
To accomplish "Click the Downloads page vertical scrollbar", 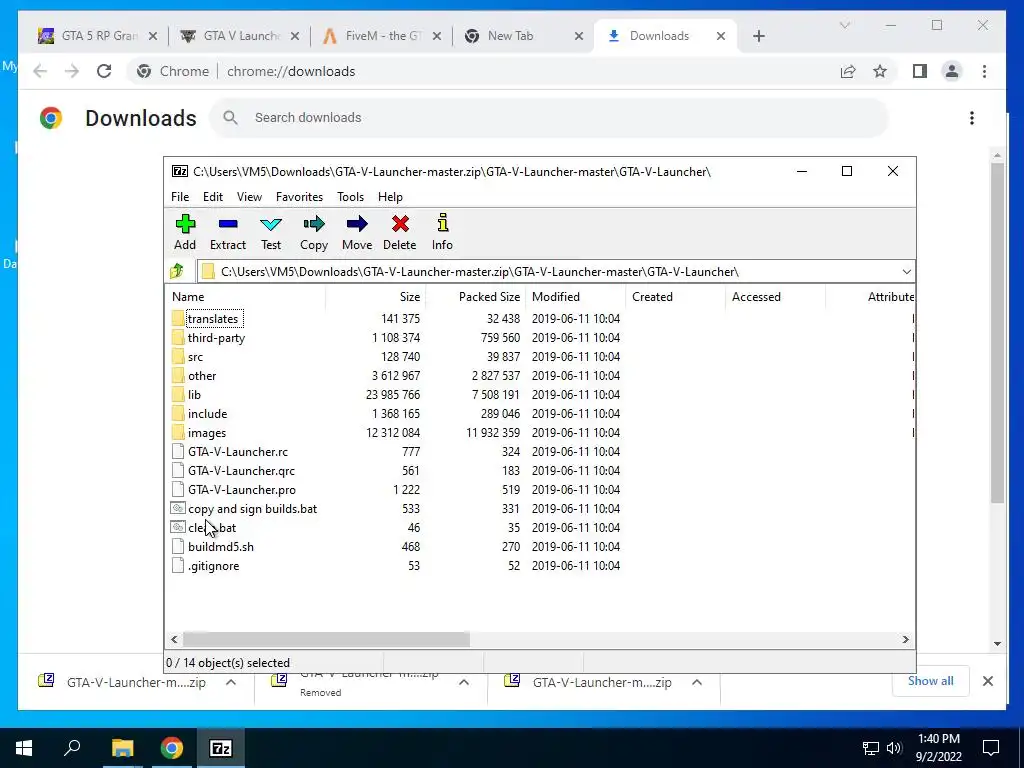I will click(x=997, y=332).
